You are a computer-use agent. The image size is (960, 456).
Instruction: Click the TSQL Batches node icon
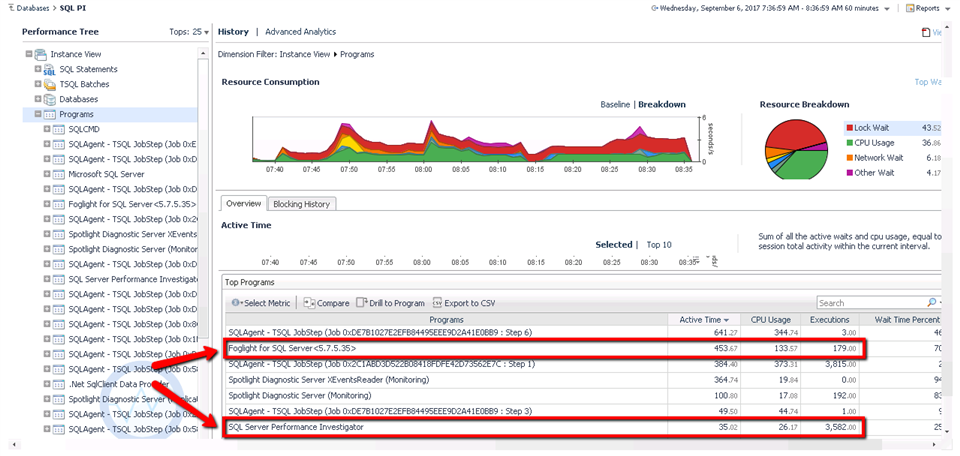pyautogui.click(x=50, y=84)
